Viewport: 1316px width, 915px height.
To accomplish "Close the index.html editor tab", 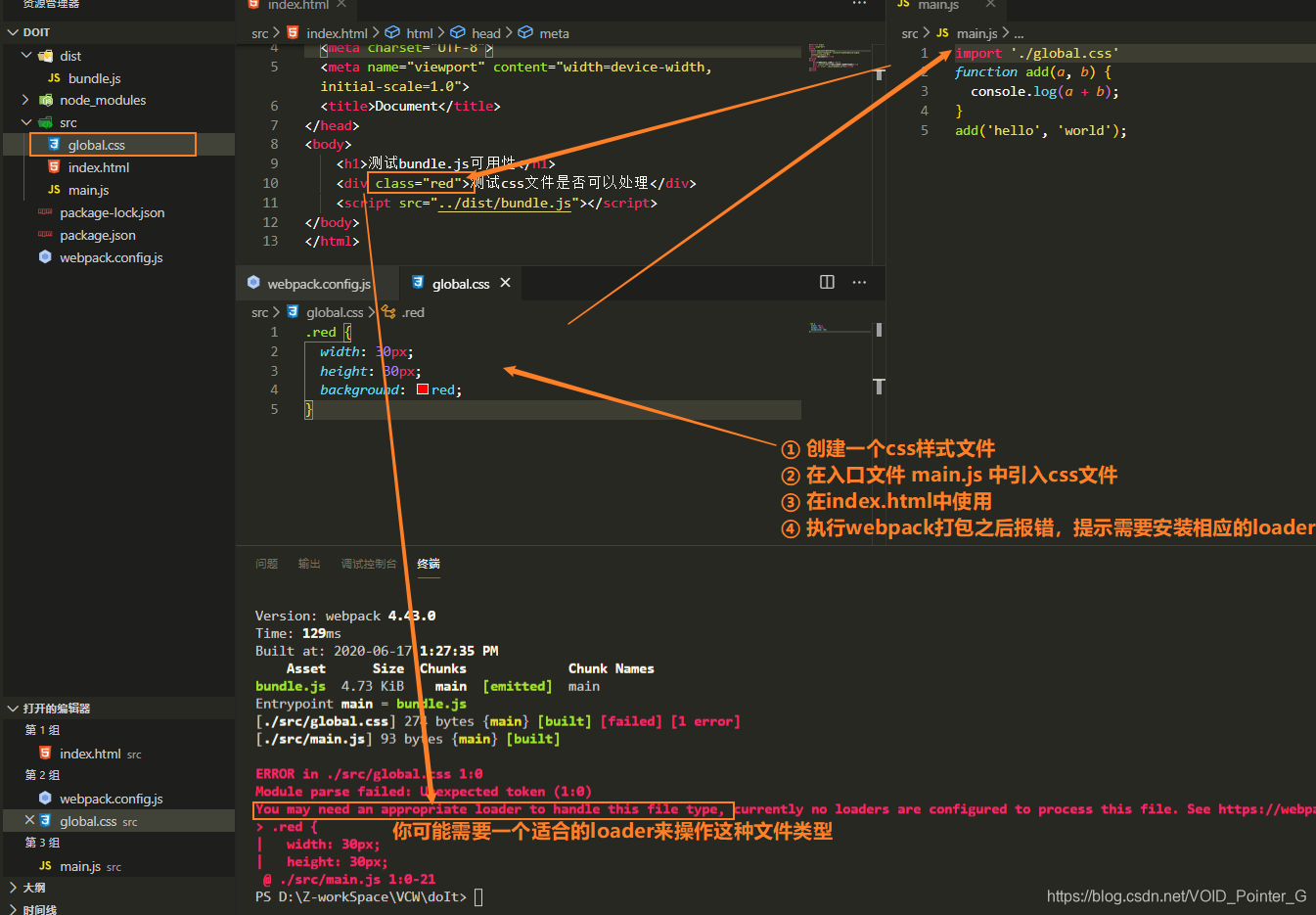I will (x=341, y=4).
